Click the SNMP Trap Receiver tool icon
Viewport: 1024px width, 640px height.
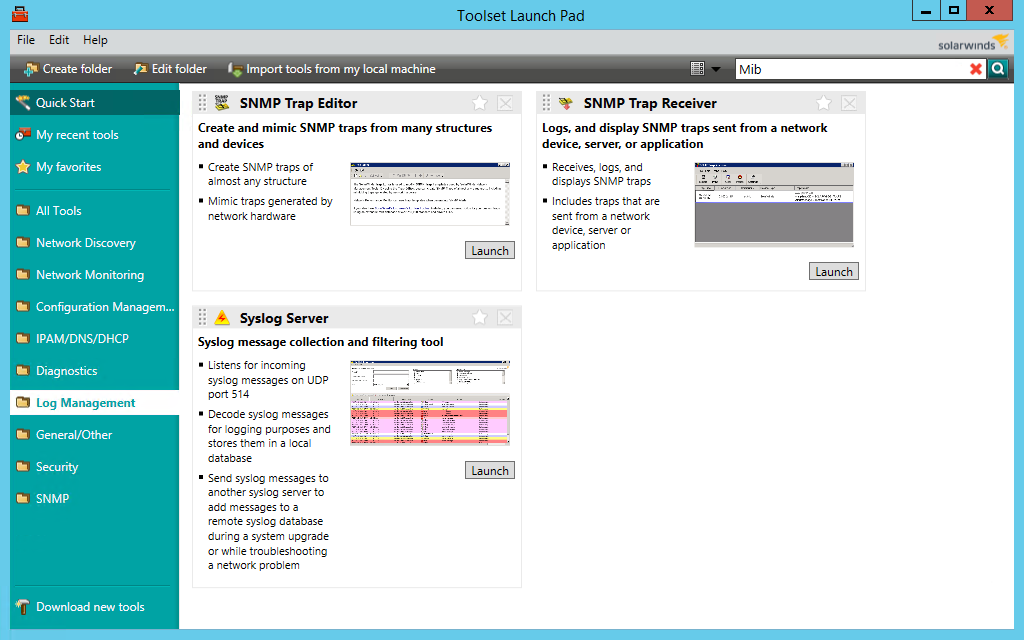566,102
